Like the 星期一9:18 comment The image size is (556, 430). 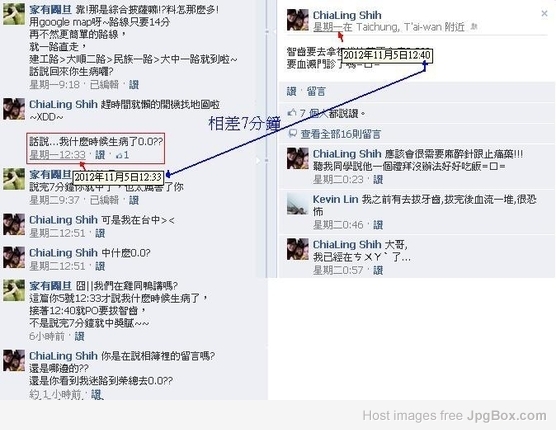pos(134,84)
